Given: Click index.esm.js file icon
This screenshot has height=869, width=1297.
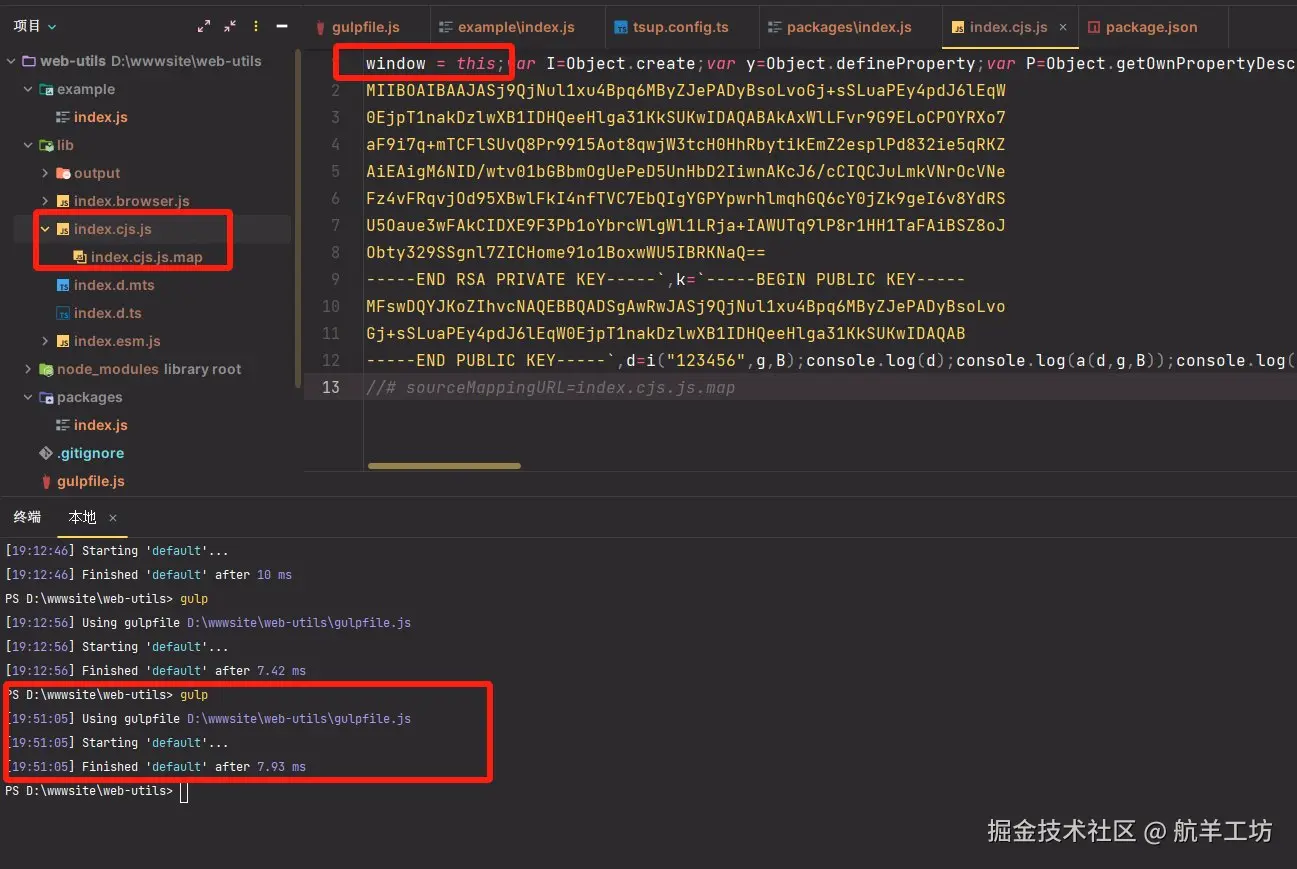Looking at the screenshot, I should coord(63,341).
